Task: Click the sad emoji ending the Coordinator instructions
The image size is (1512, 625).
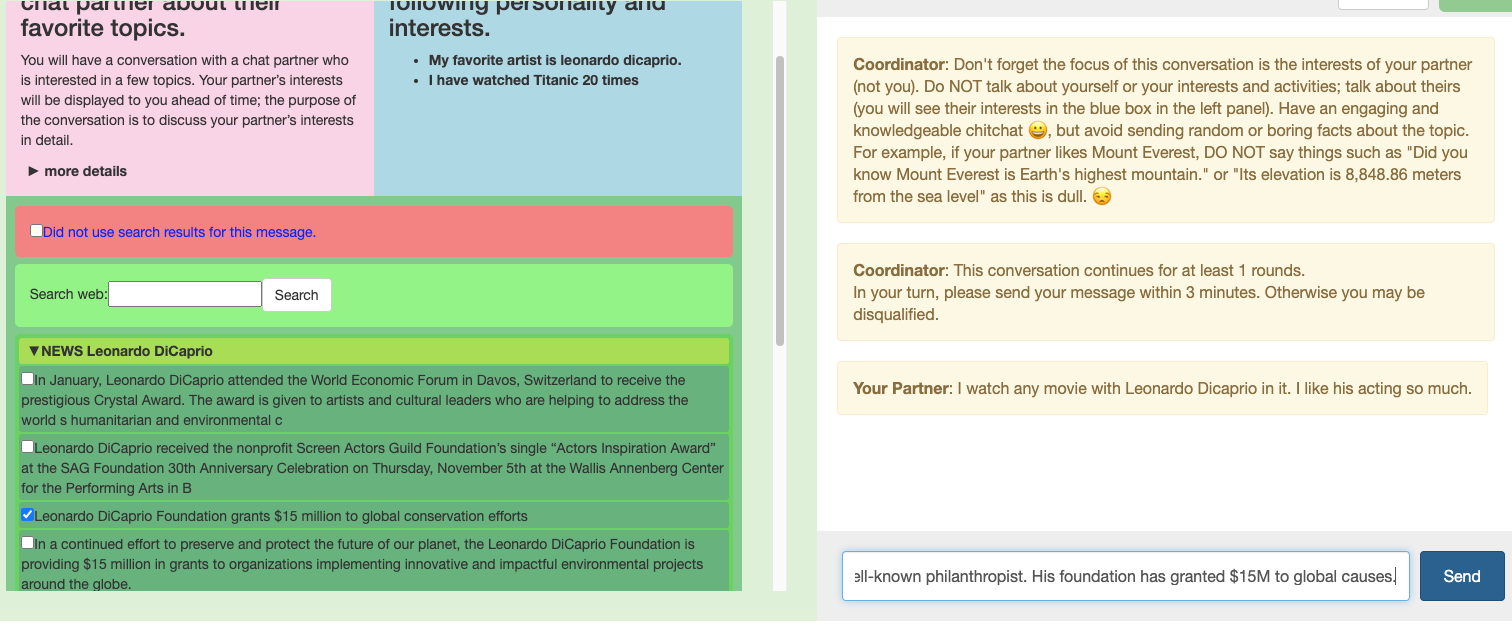Action: pos(1101,197)
